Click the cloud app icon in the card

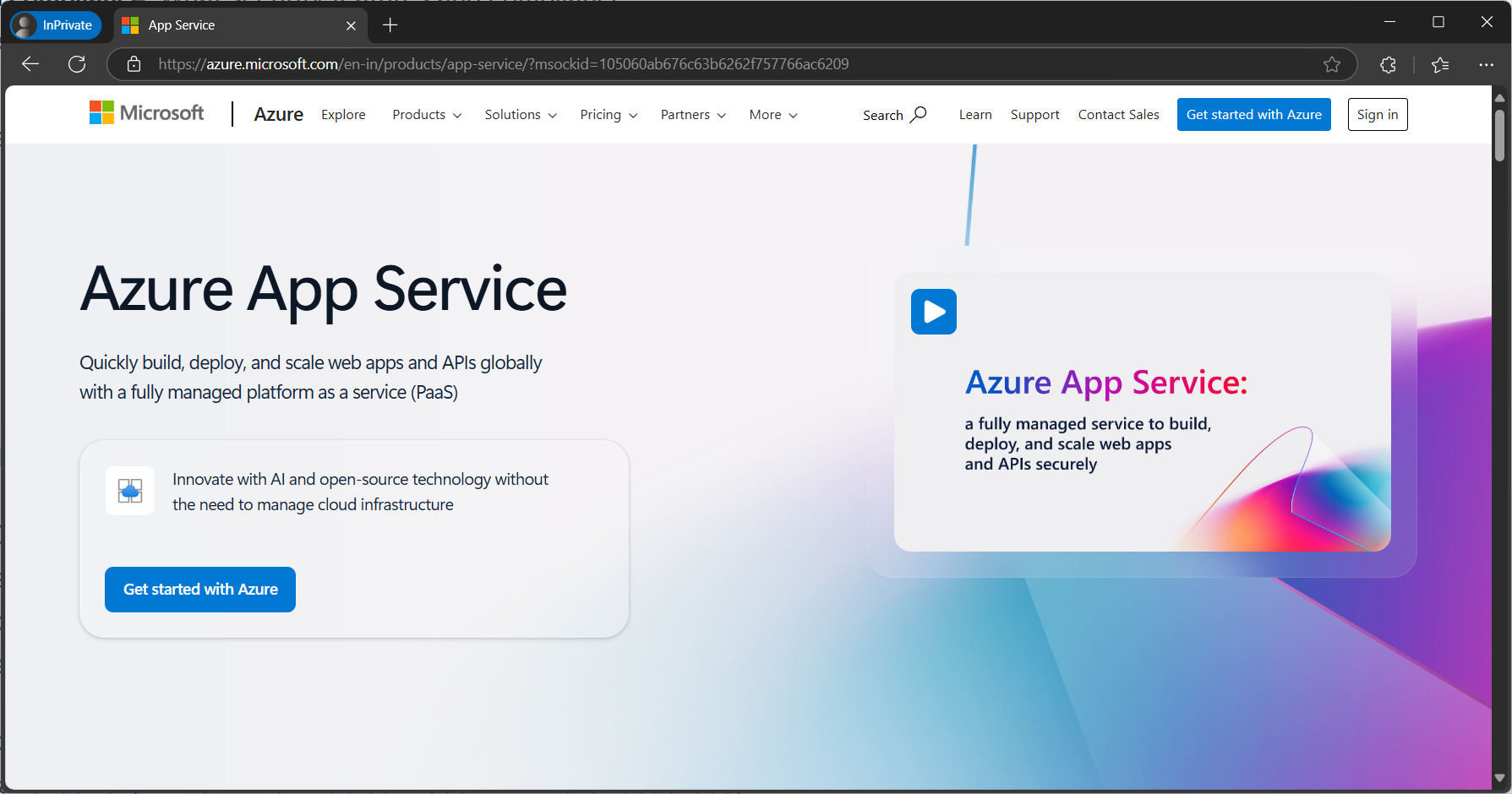[130, 491]
